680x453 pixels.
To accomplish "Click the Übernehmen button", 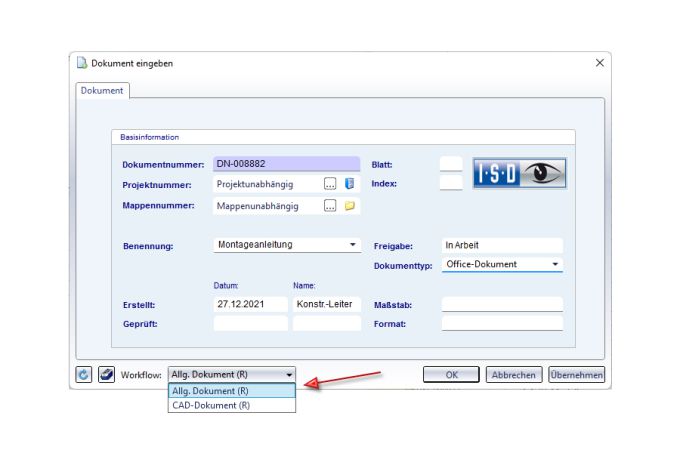I will tap(576, 375).
